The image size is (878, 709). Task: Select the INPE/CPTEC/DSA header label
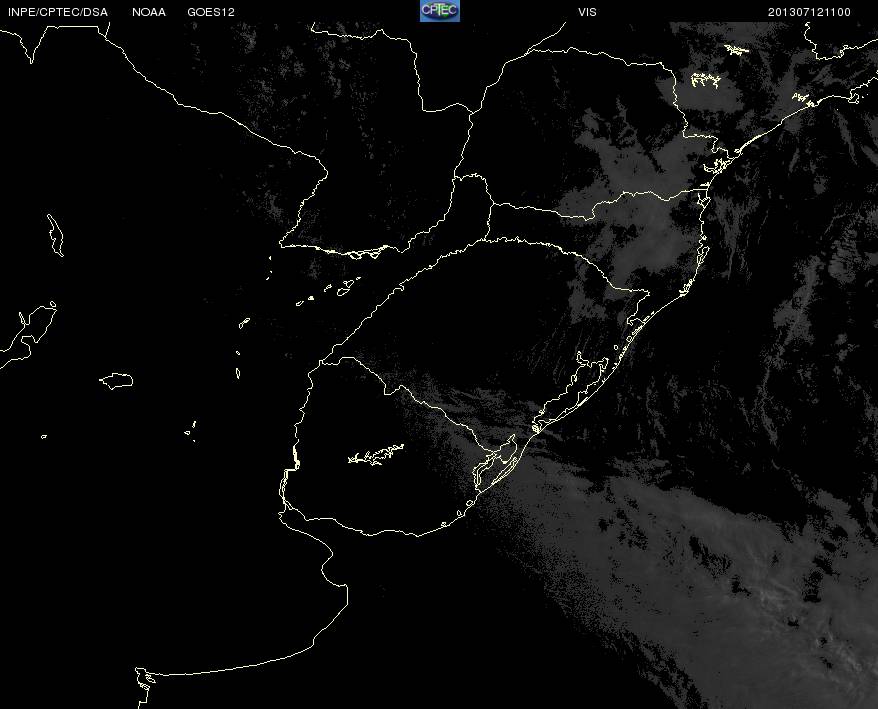coord(58,12)
